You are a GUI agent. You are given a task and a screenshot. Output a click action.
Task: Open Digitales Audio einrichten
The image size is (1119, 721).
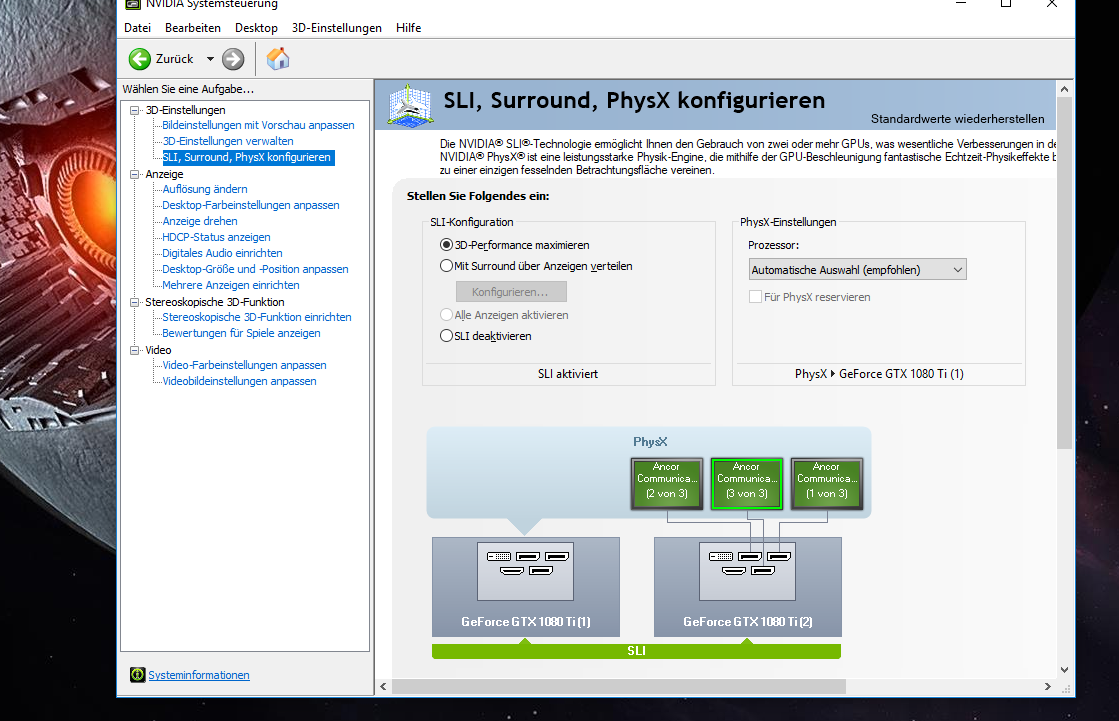point(222,253)
